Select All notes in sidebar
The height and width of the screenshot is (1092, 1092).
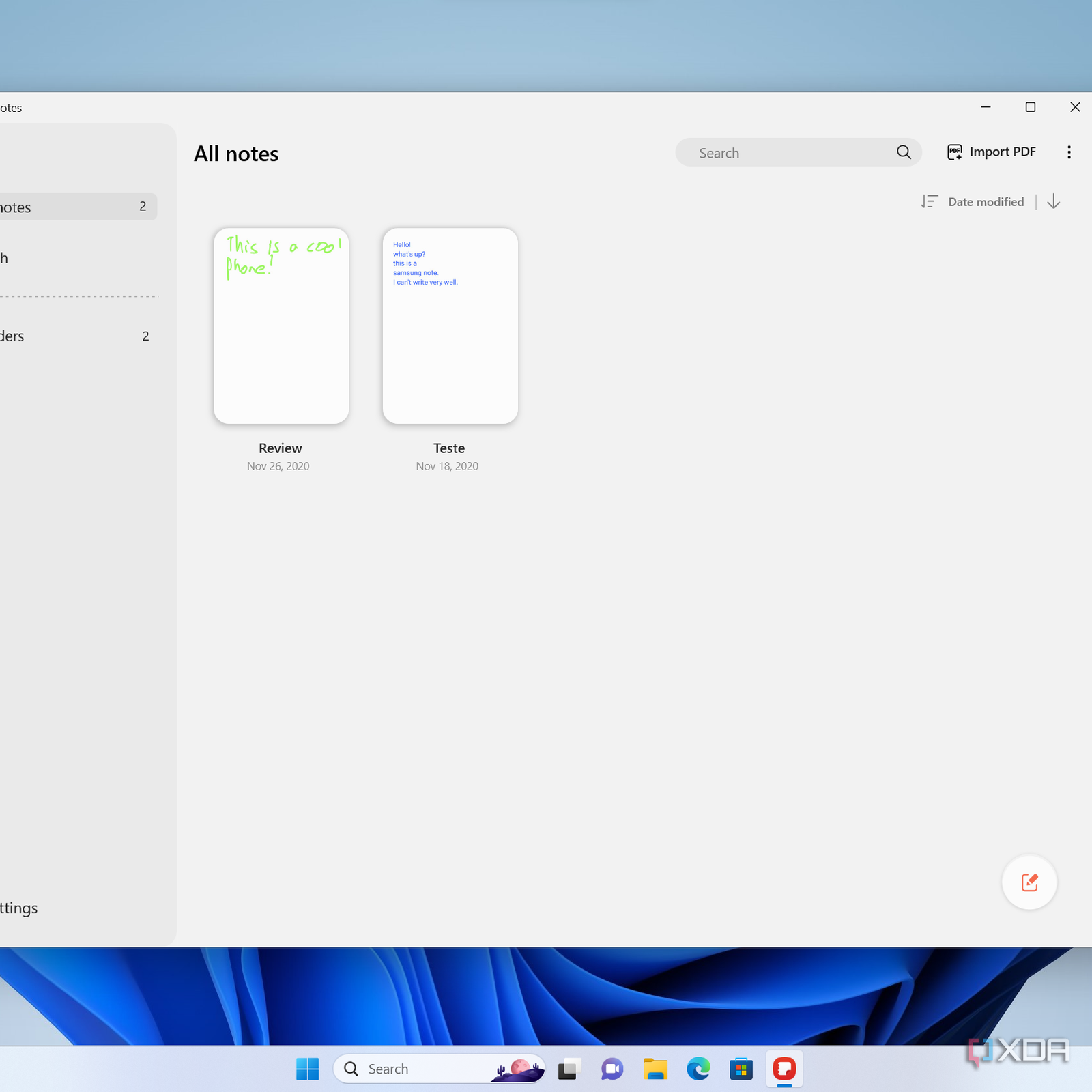68,207
